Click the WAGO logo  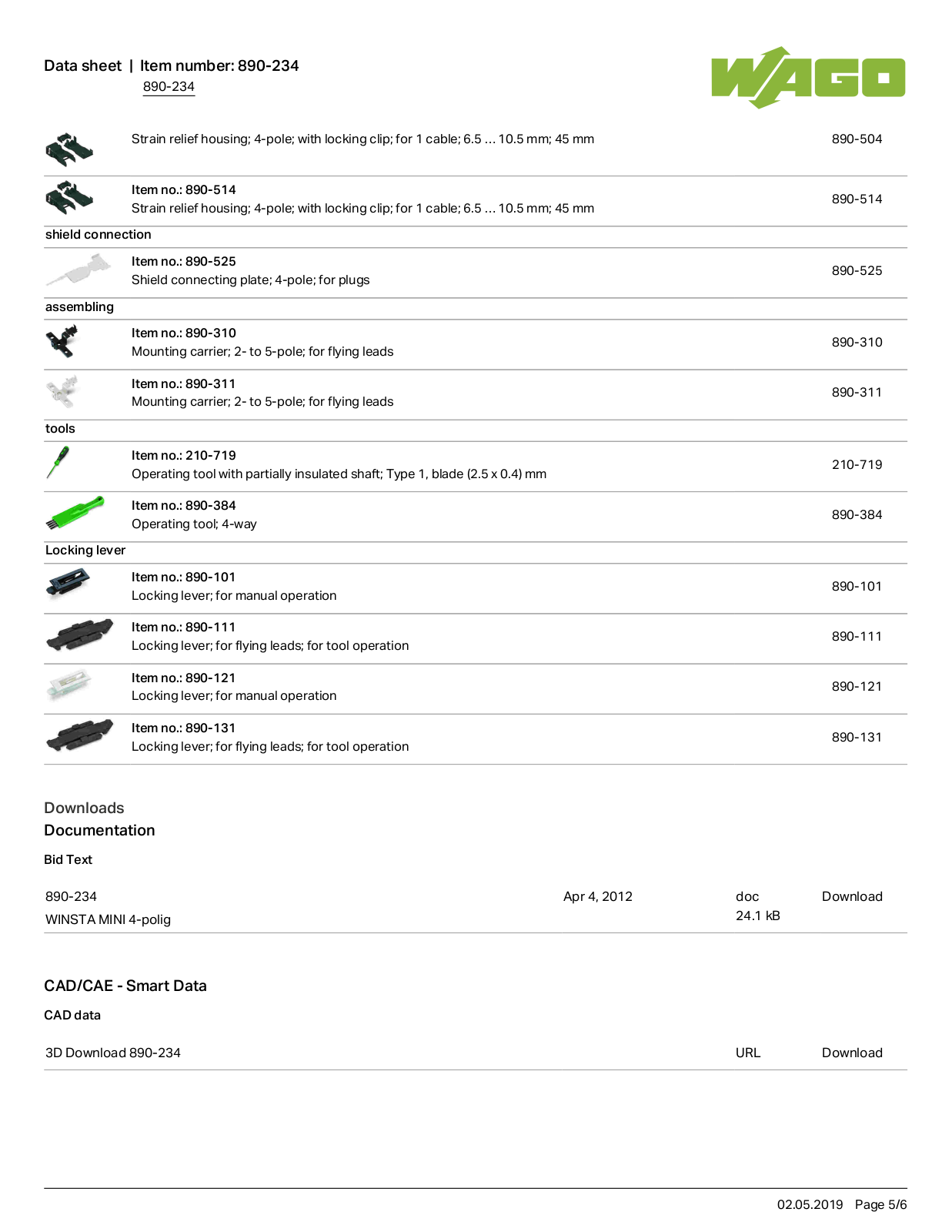[807, 77]
